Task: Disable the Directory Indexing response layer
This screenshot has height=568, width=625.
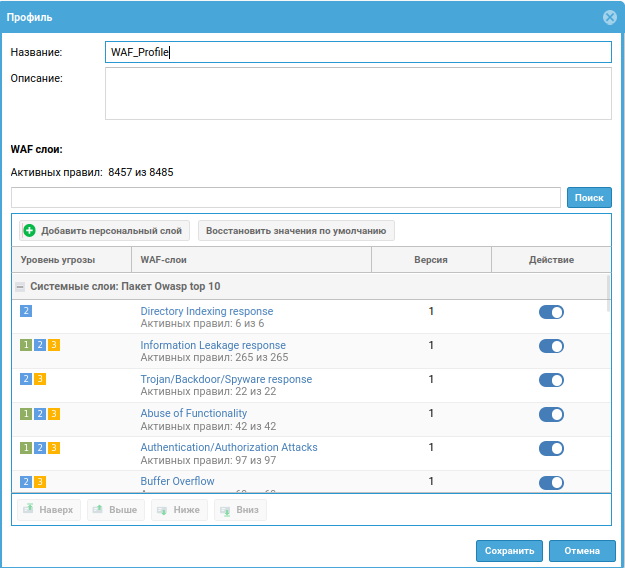Action: [551, 312]
